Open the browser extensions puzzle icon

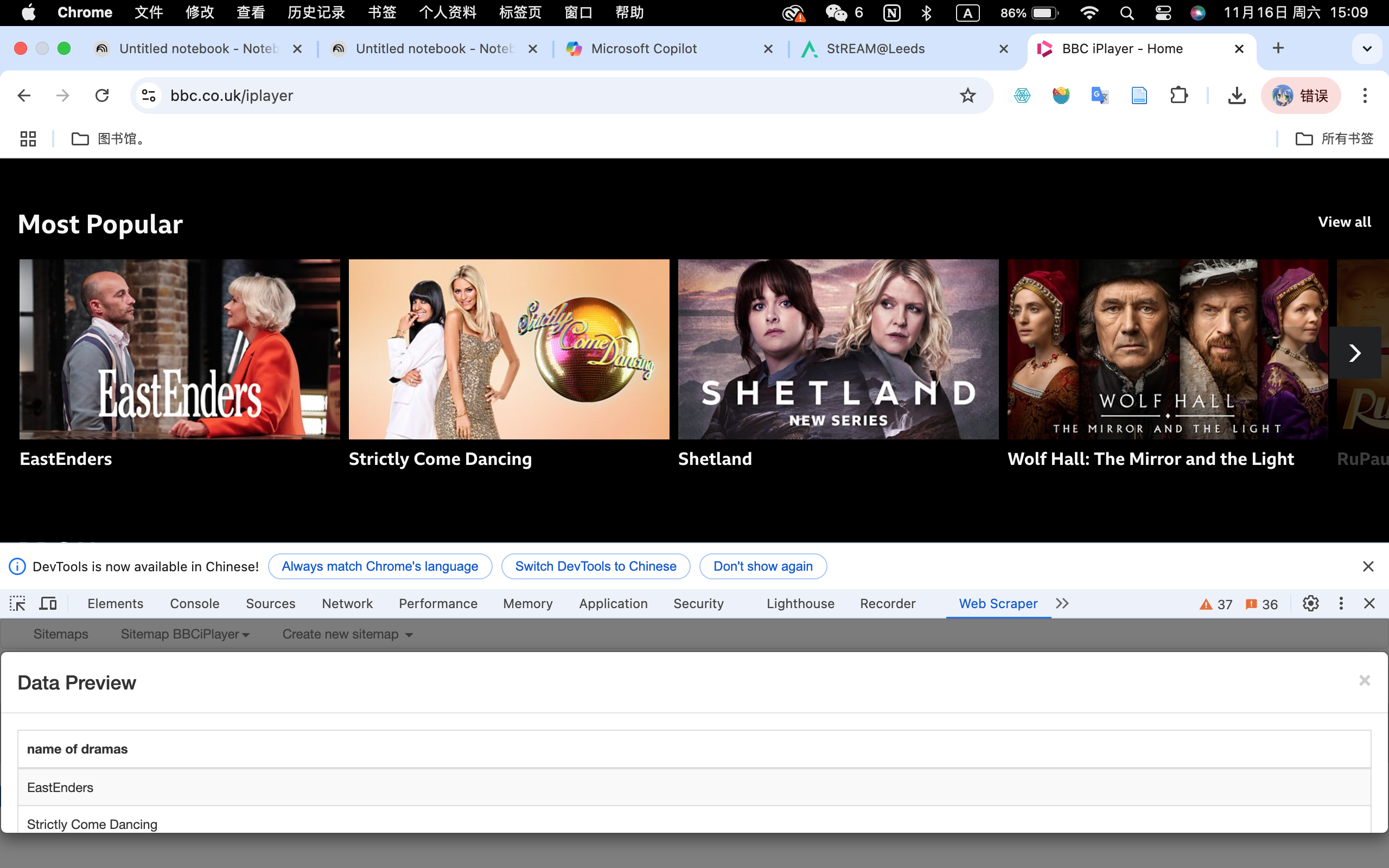(1179, 95)
